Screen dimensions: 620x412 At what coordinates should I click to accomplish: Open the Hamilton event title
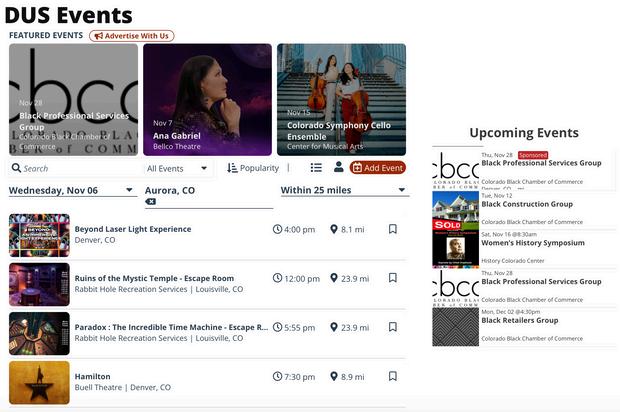(x=93, y=376)
